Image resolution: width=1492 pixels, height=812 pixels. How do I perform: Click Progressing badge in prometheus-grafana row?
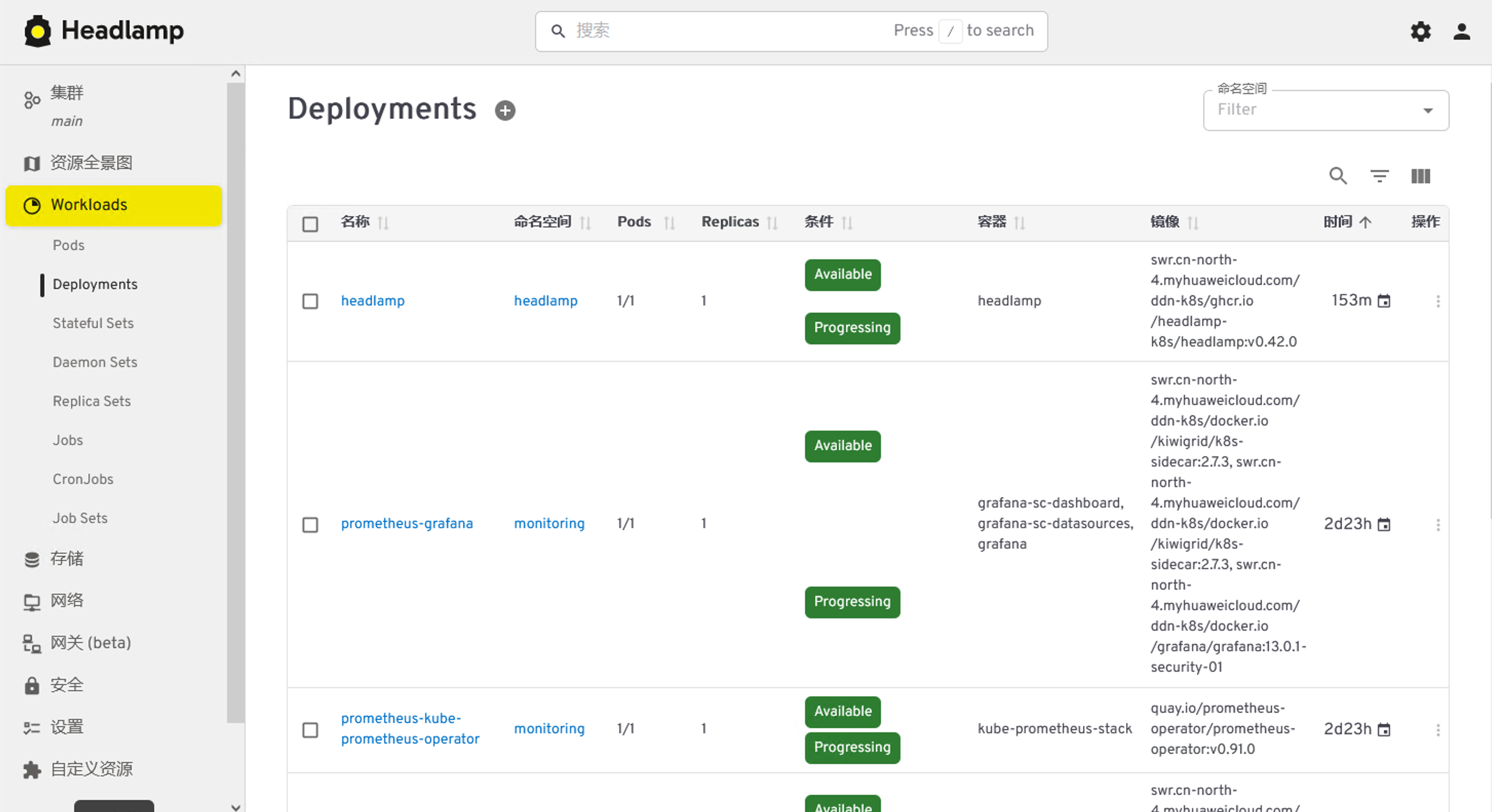[852, 602]
